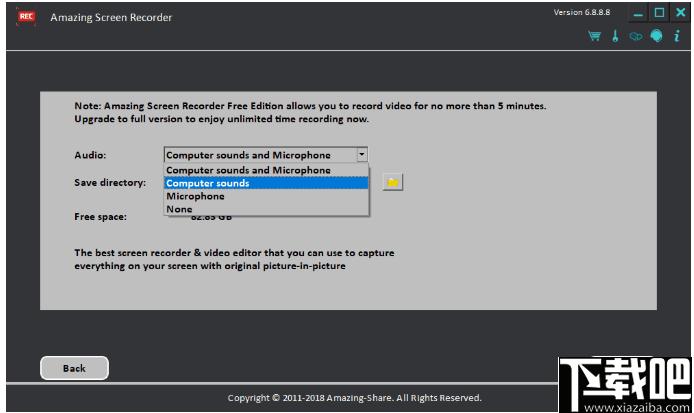Collapse the Audio dropdown via arrow button
Viewport: 694px width, 413px height.
pyautogui.click(x=362, y=154)
